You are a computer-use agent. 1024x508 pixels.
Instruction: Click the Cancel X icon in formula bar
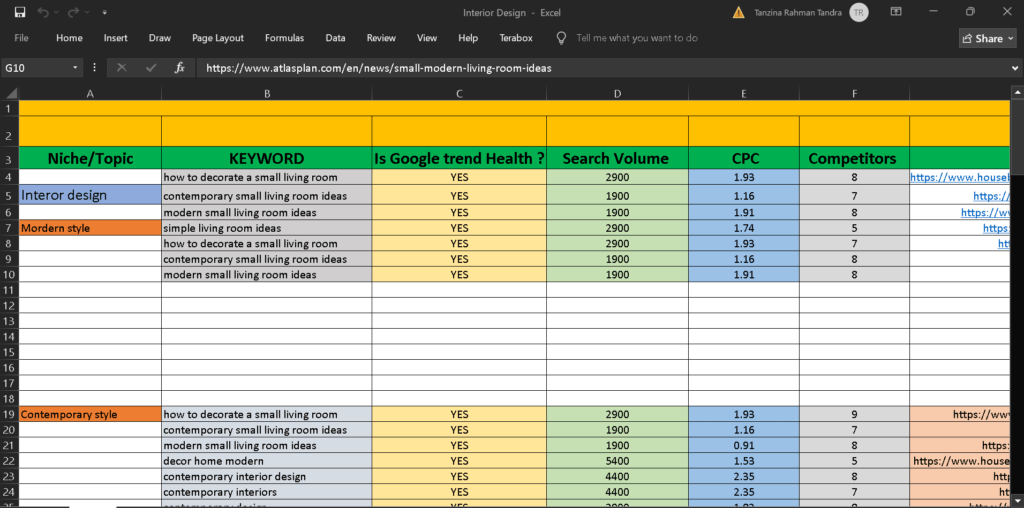121,68
